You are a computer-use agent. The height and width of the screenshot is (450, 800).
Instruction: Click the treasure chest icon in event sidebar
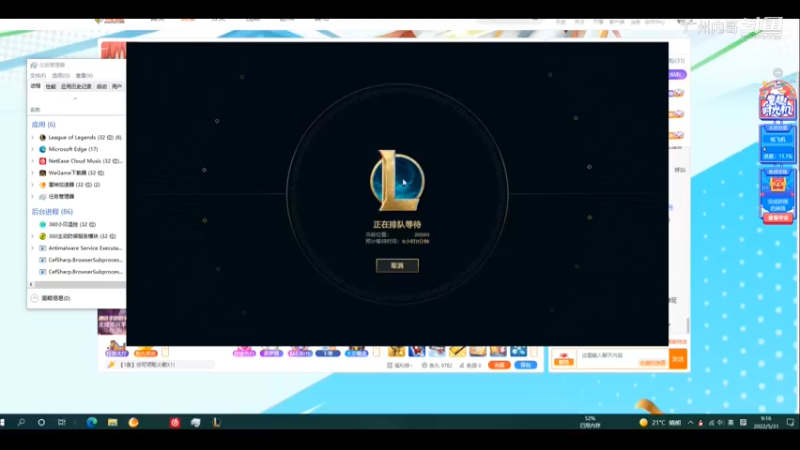pos(778,185)
